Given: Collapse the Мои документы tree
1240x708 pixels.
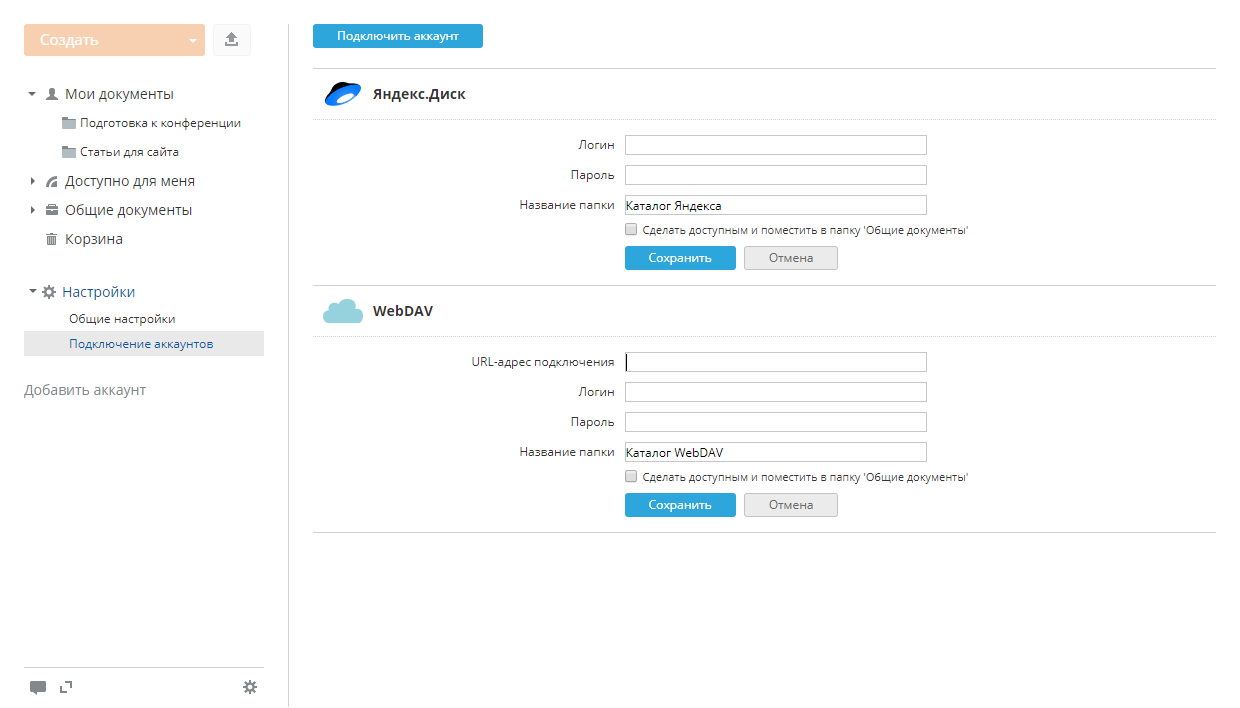Looking at the screenshot, I should click(32, 94).
